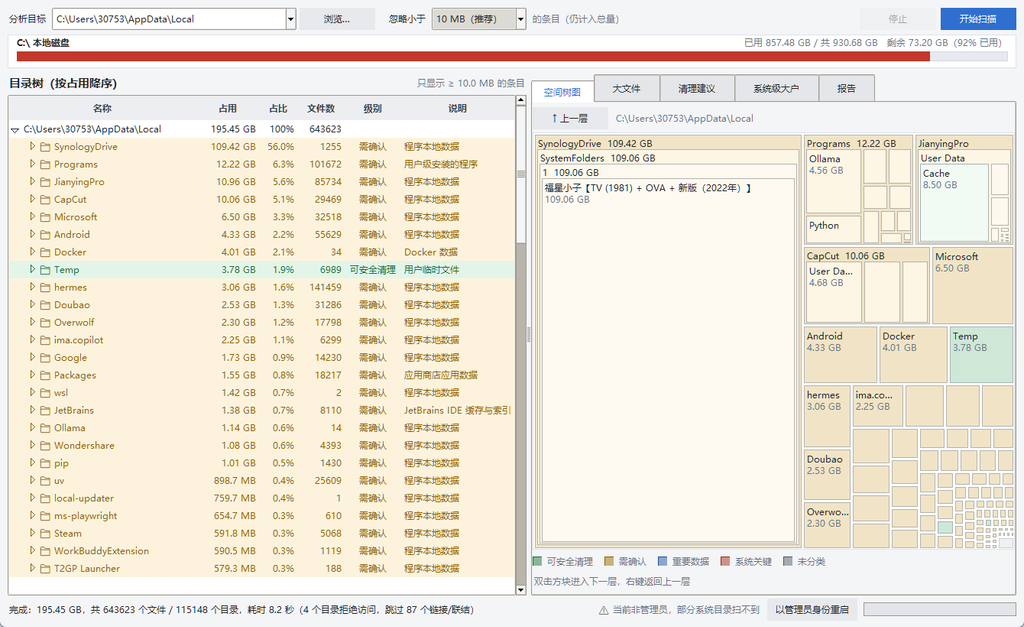The image size is (1024, 627).
Task: Go up with the 上一层 button
Action: click(x=569, y=118)
